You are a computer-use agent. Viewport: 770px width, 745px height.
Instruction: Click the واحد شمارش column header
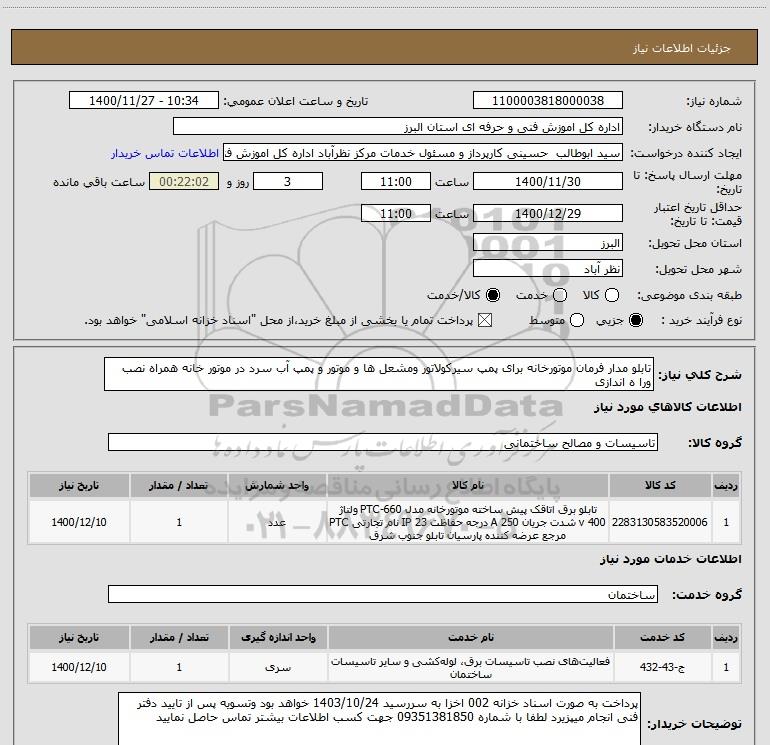point(277,485)
